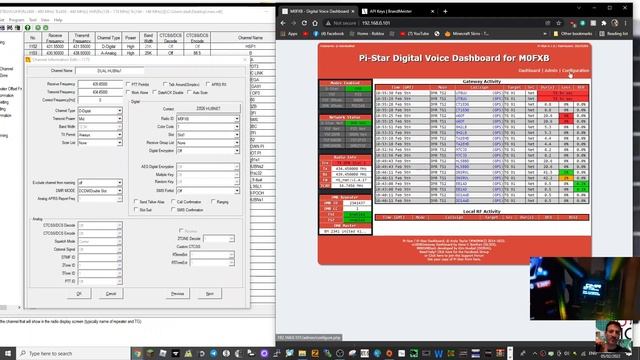Screen dimensions: 640x360
Task: Open the Tool menu in CPS
Action: [x=33, y=20]
